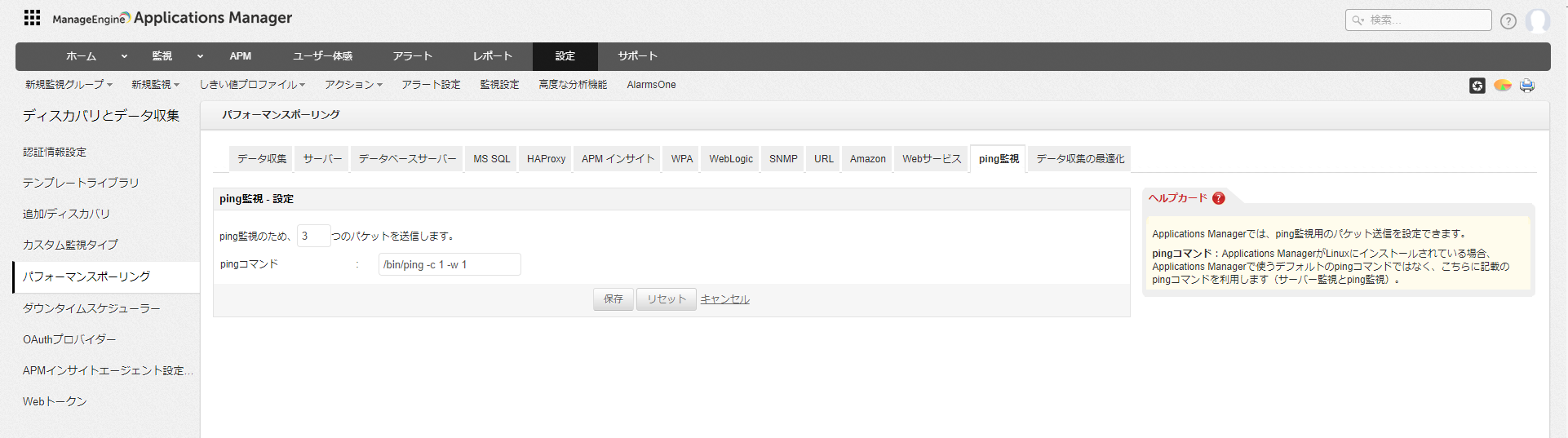Open the user profile avatar
This screenshot has width=1568, height=438.
(1538, 20)
